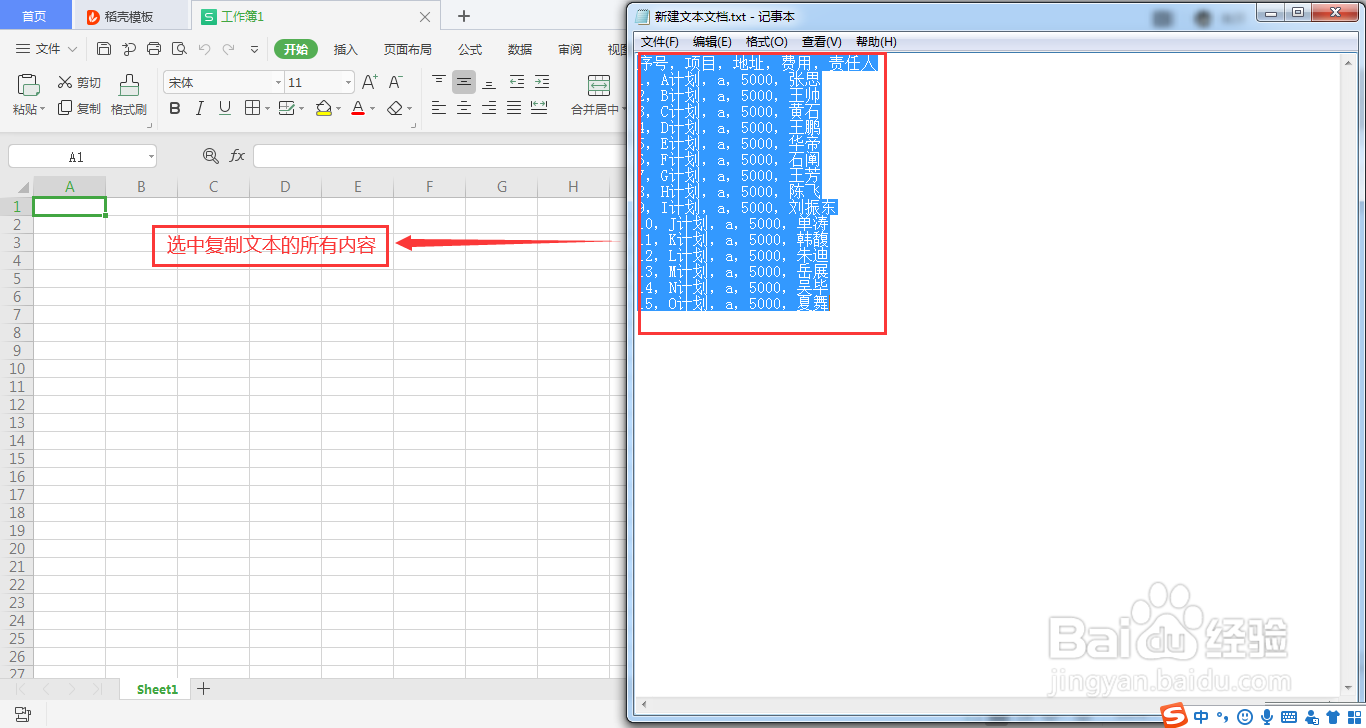Screen dimensions: 1366x728
Task: Set top vertical alignment
Action: pyautogui.click(x=439, y=82)
